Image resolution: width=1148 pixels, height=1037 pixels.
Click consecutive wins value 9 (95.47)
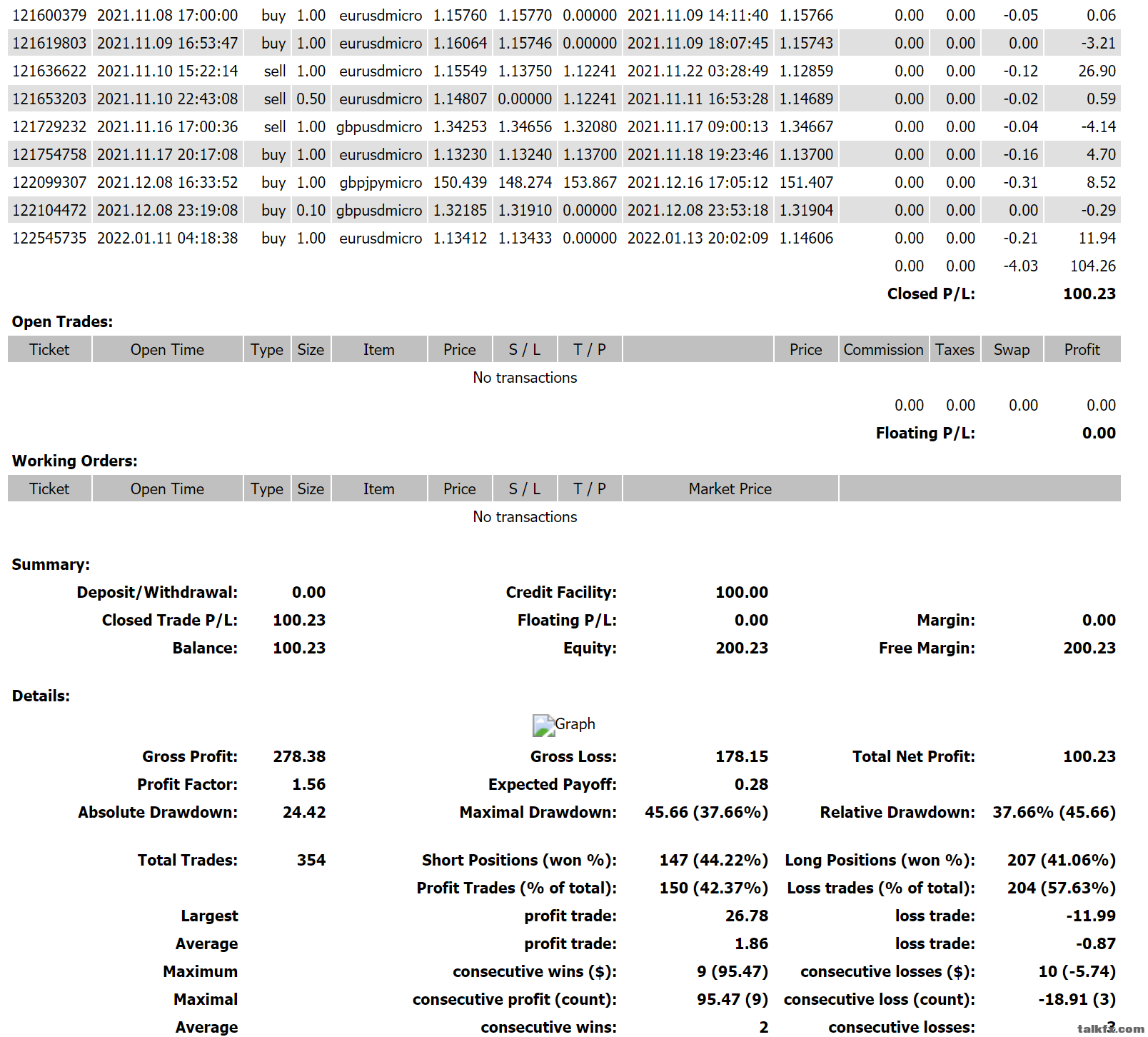(732, 971)
